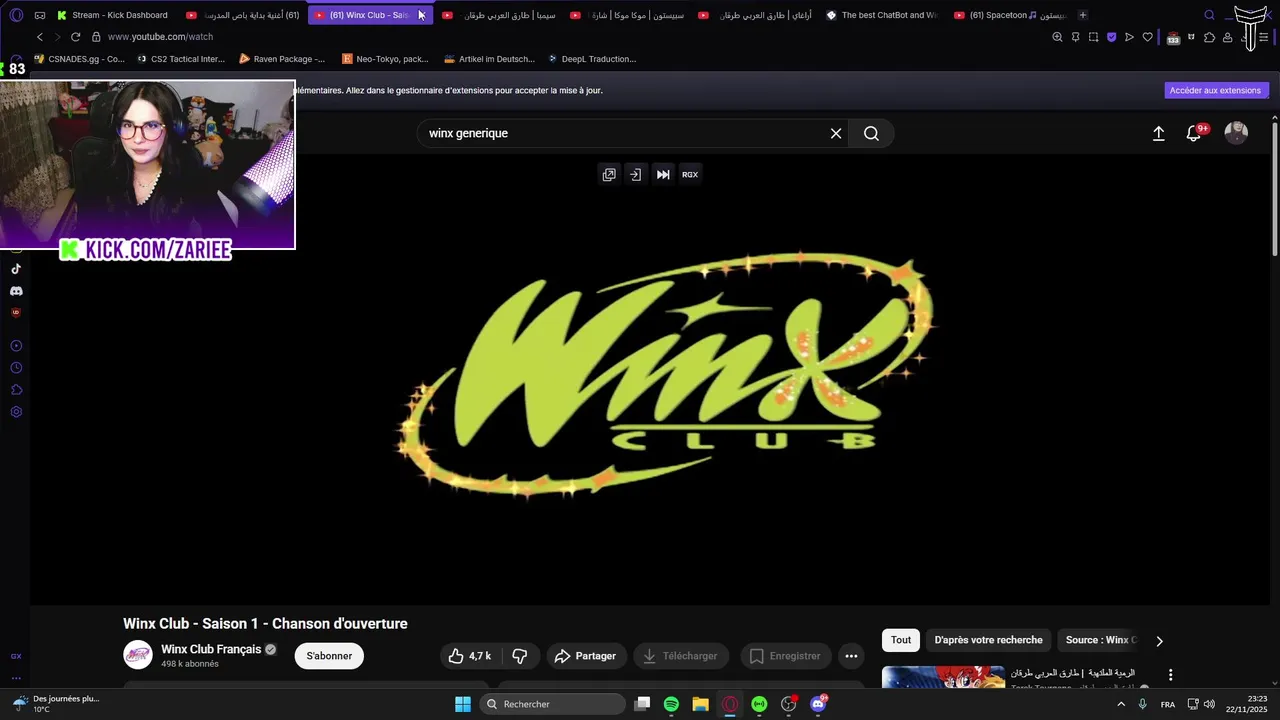Go back to previous page
This screenshot has width=1280, height=720.
tap(40, 37)
